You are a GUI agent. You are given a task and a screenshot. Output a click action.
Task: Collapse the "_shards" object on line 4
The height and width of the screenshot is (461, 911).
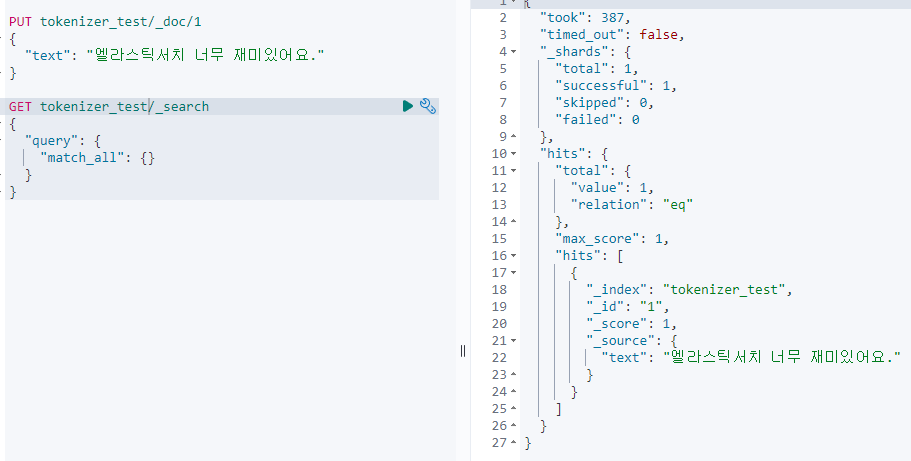coord(514,52)
